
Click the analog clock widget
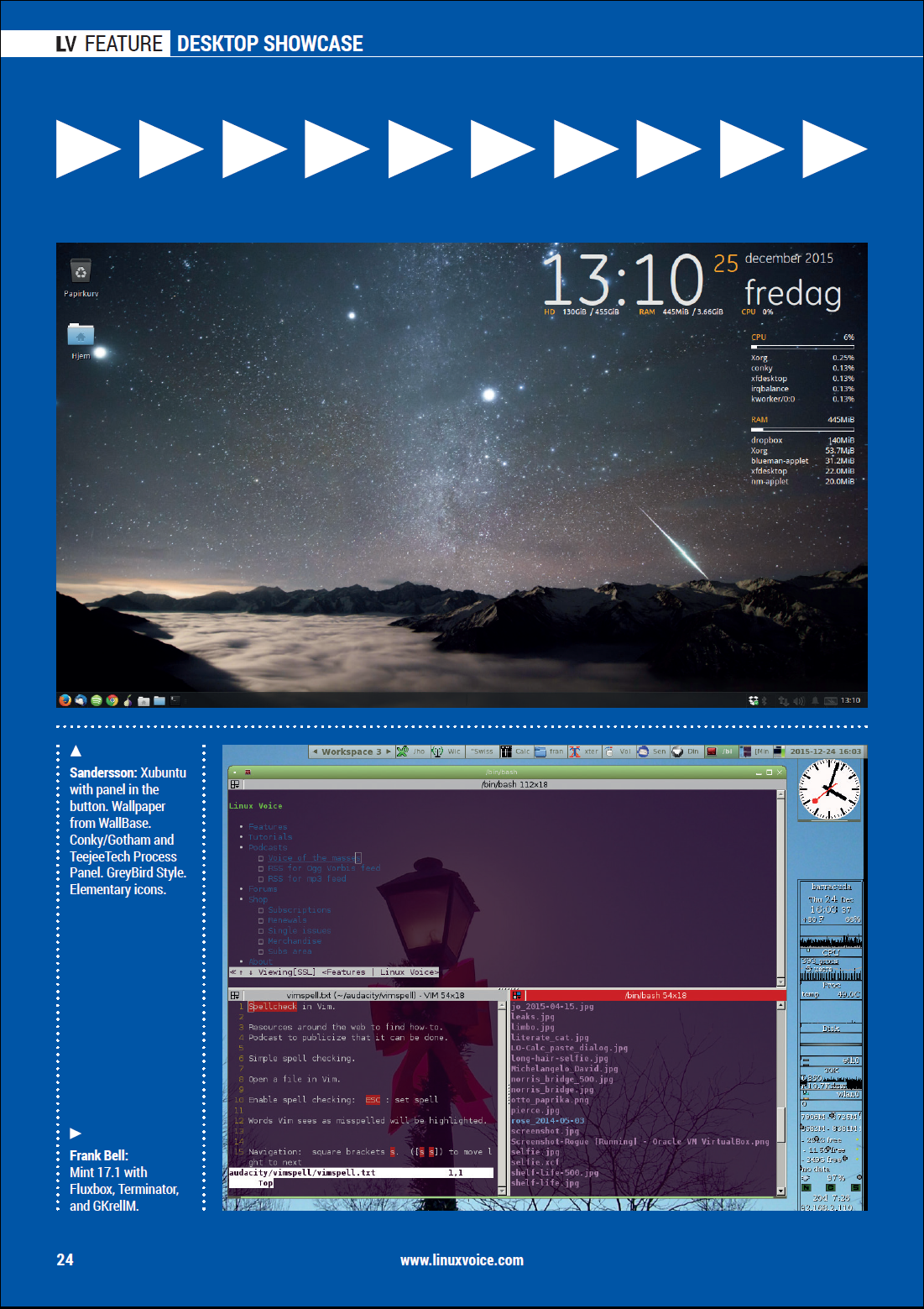[829, 789]
